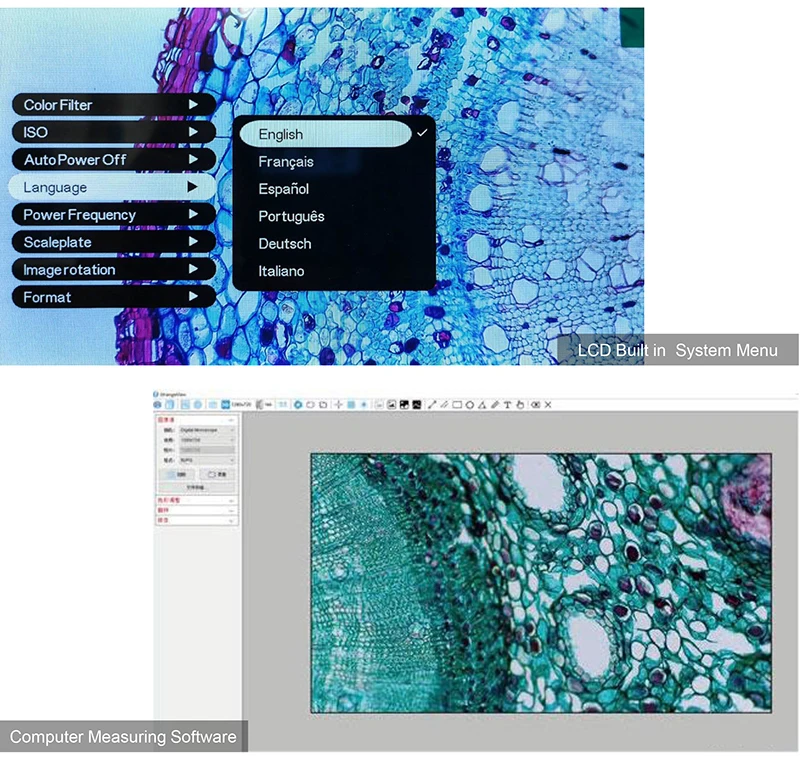The height and width of the screenshot is (761, 800).
Task: Click the wide file-save button in side panel
Action: [x=196, y=488]
